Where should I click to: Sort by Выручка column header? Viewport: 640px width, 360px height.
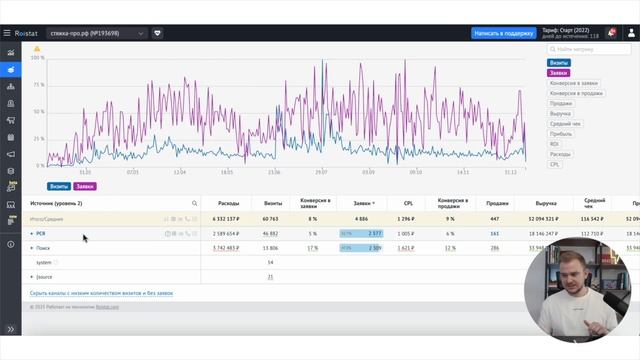point(546,203)
